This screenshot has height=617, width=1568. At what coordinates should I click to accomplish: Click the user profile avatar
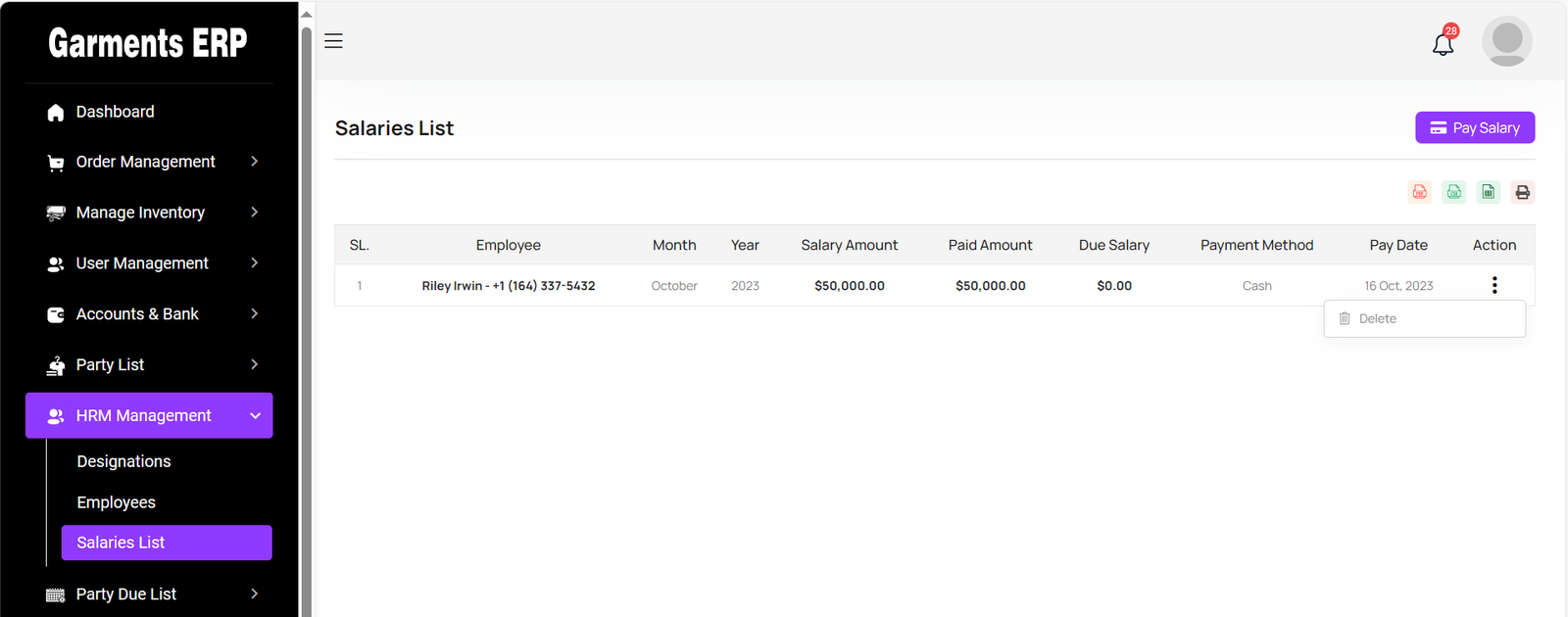[x=1506, y=41]
